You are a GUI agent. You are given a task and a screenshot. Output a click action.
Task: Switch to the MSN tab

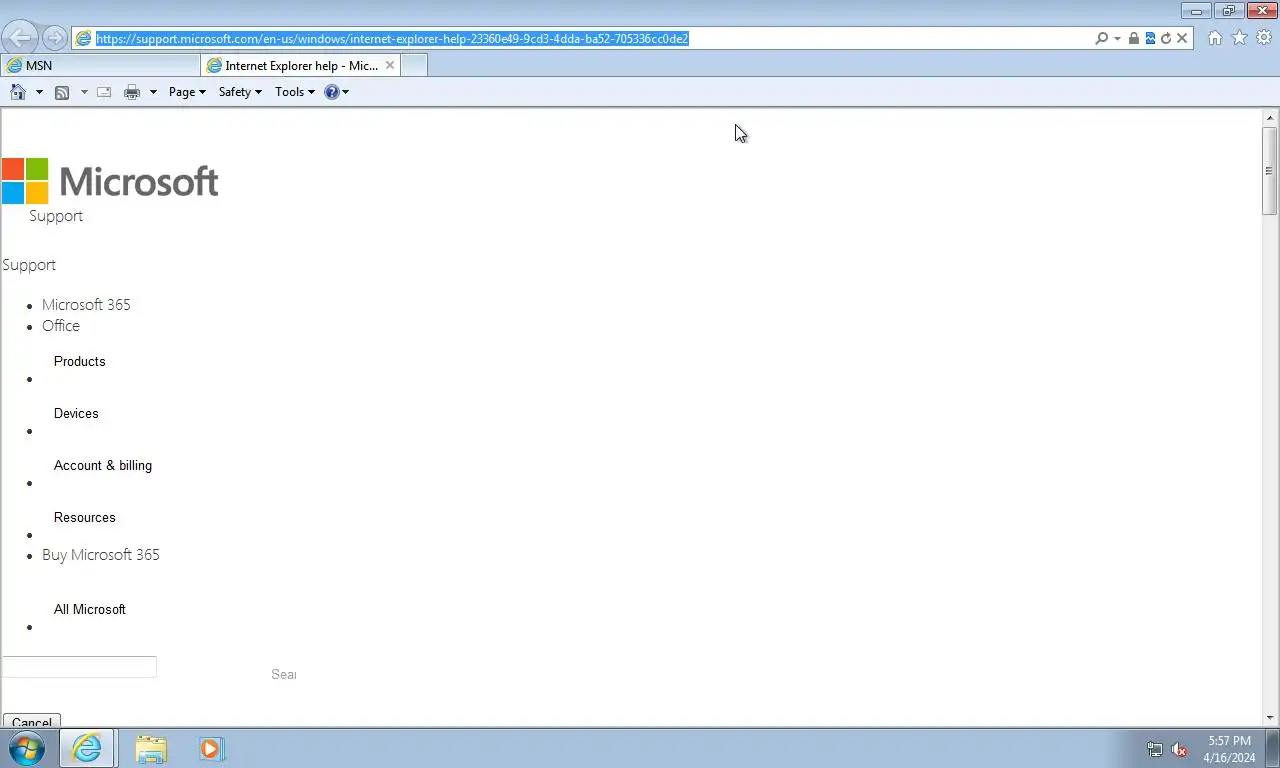[x=100, y=65]
